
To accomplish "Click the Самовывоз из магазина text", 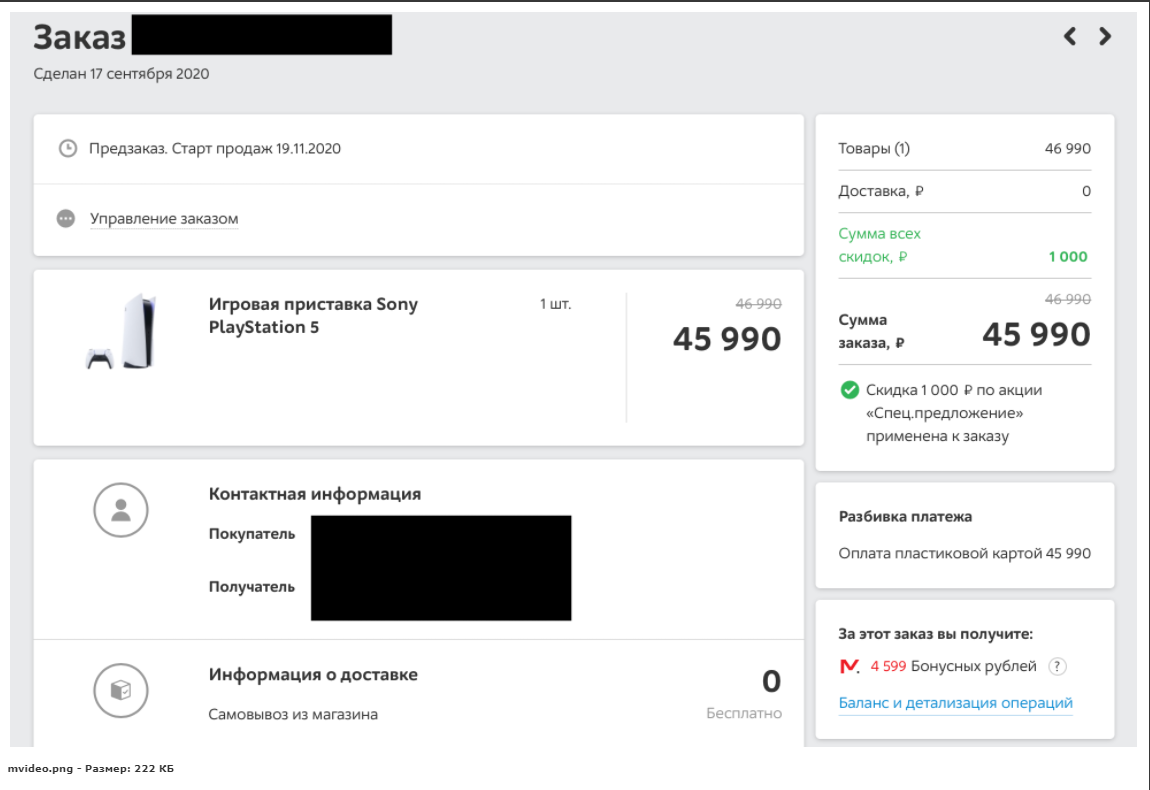I will coord(293,715).
